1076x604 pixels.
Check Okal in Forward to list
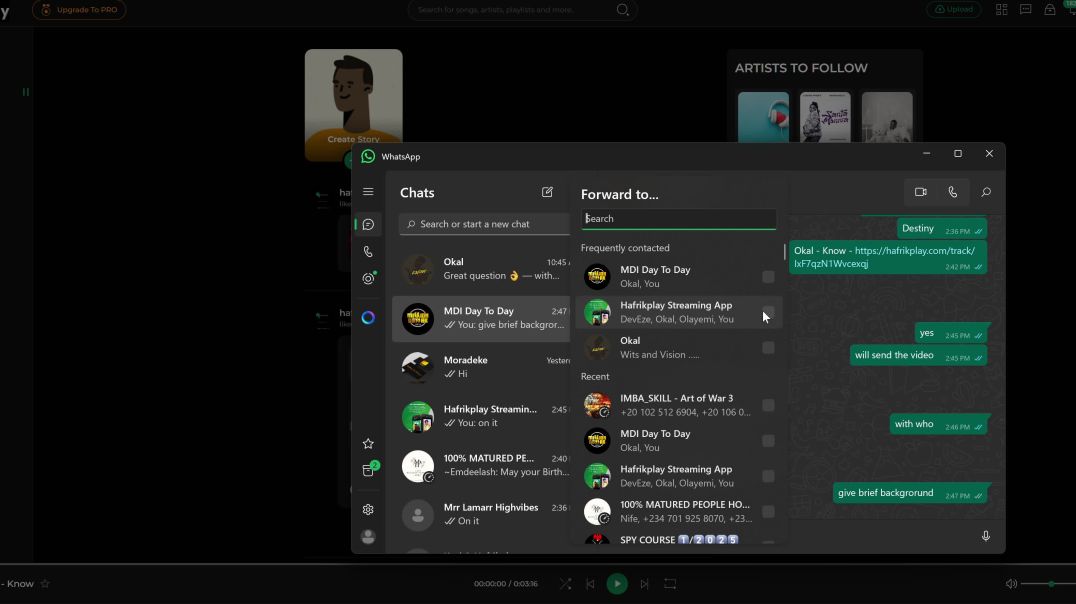pos(768,347)
